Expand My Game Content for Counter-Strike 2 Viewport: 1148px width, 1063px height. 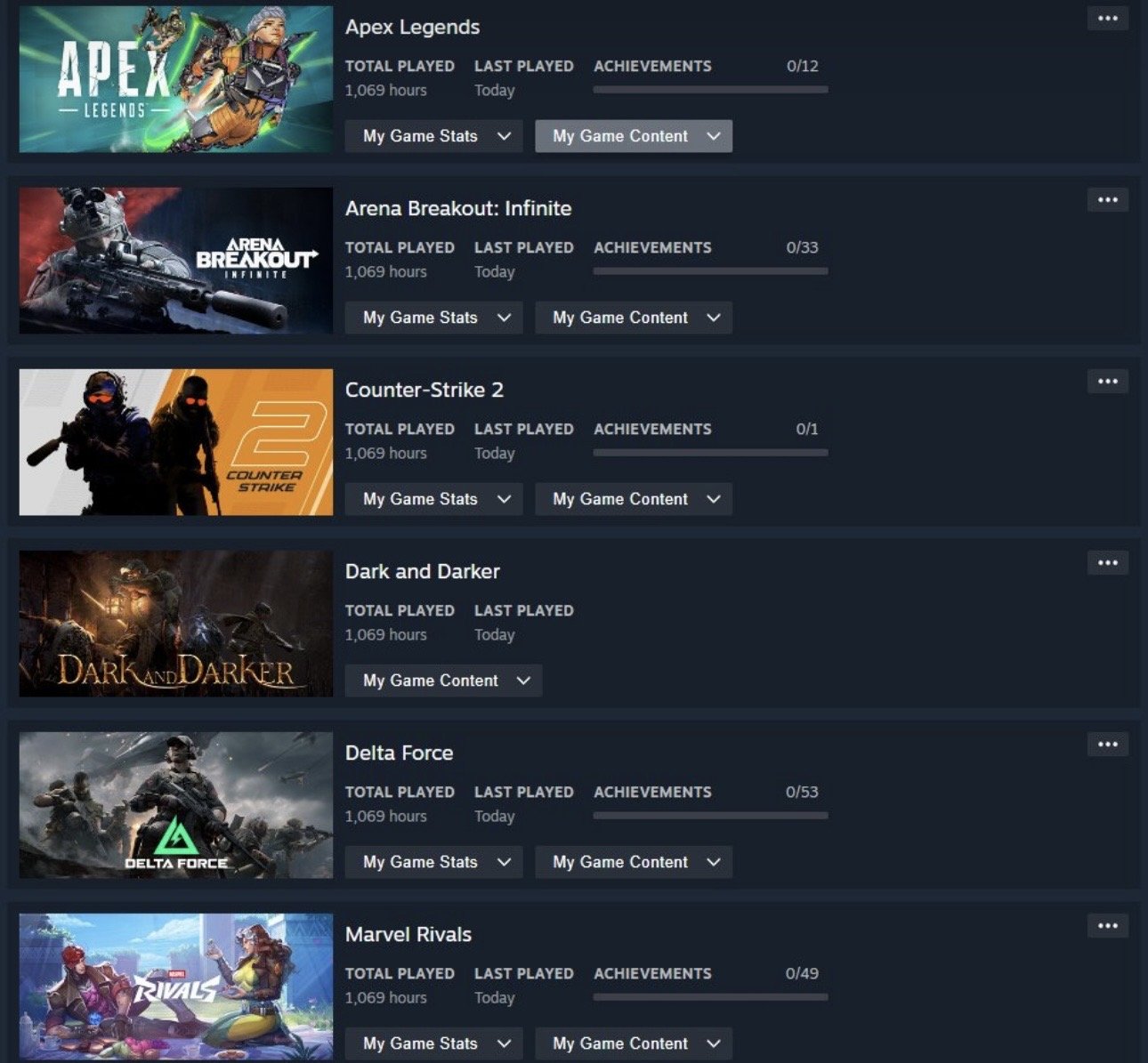(634, 499)
